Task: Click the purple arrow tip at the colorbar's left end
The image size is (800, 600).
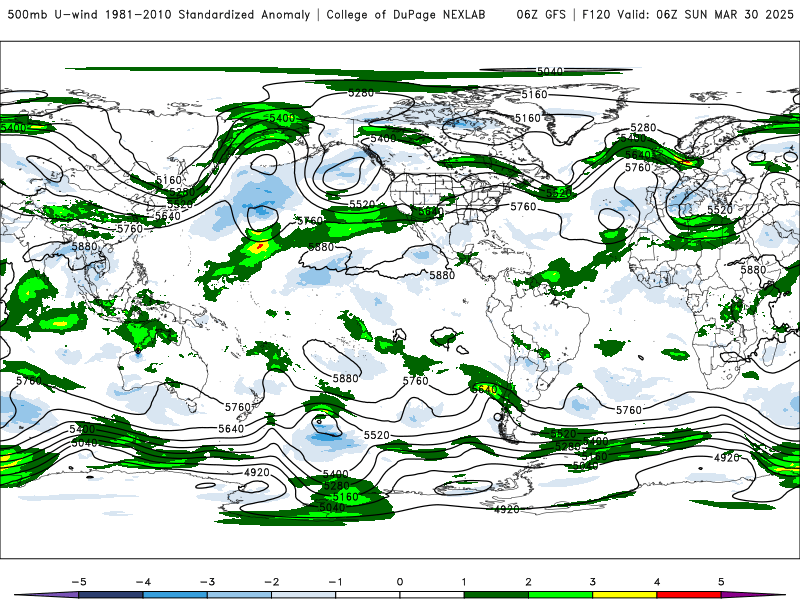Action: coord(47,595)
